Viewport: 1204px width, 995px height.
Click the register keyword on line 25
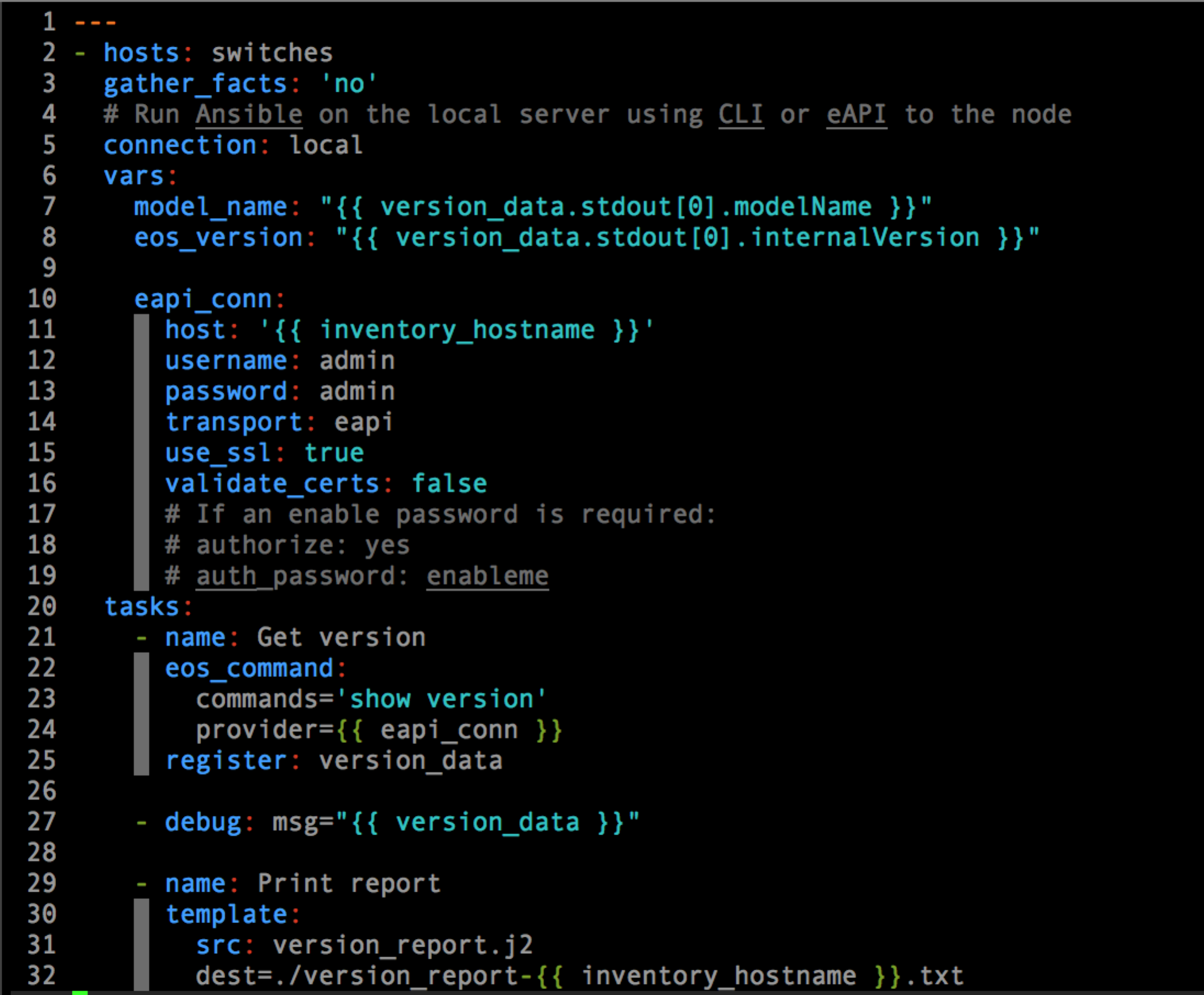click(x=225, y=761)
